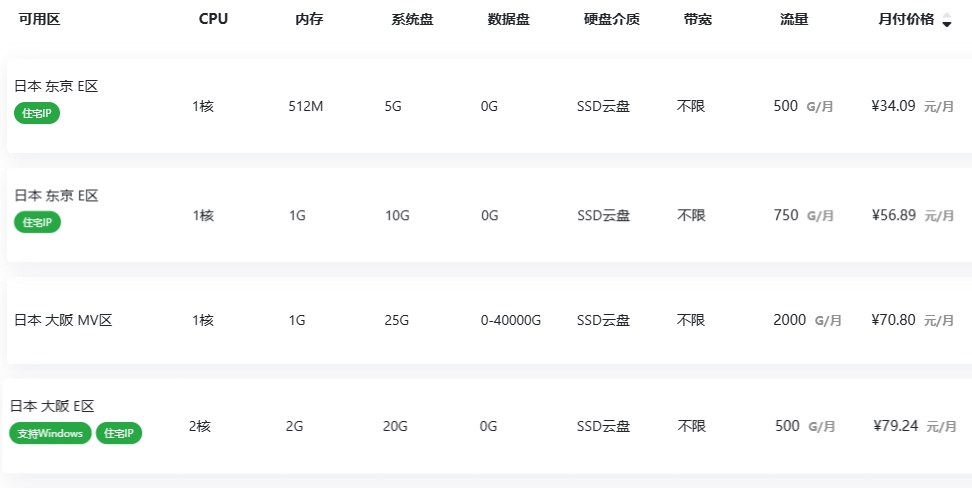The height and width of the screenshot is (488, 972).
Task: Select the 日本 大阪 E区 2核 plan
Action: (487, 427)
